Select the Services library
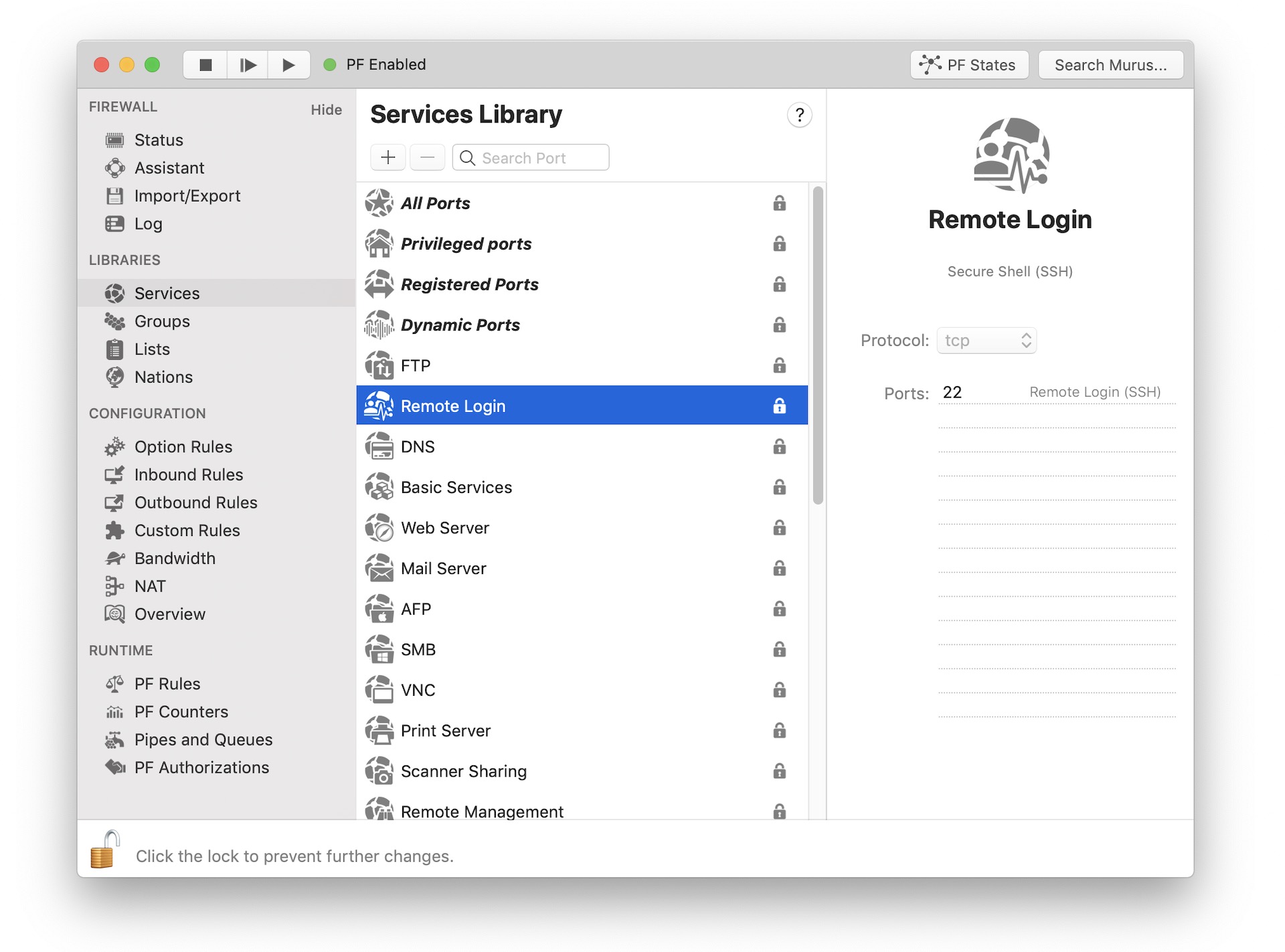Image resolution: width=1285 pixels, height=952 pixels. 216,293
